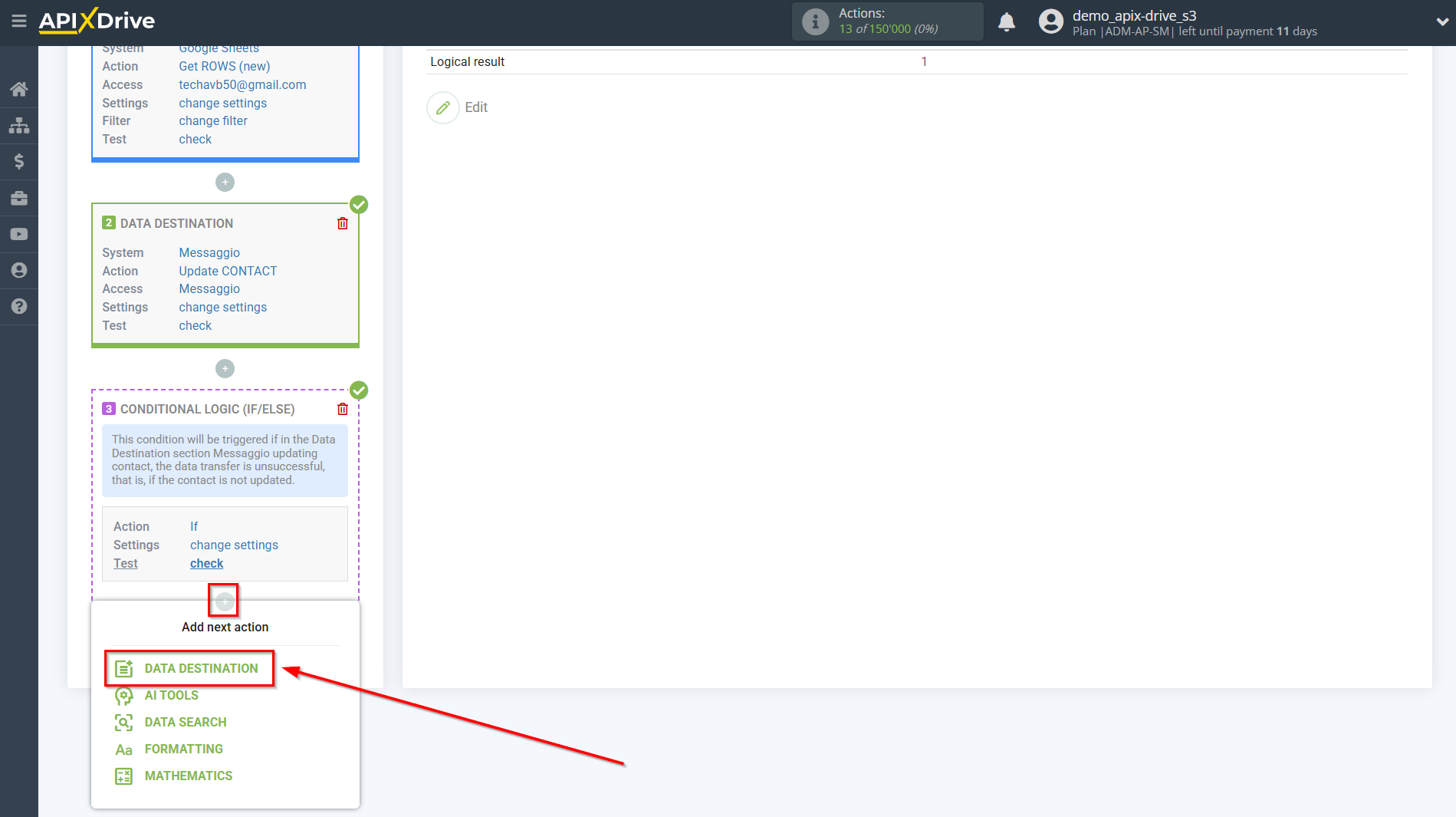Screen dimensions: 1456x817
Task: Open billing dollar icon in sidebar
Action: tap(19, 161)
